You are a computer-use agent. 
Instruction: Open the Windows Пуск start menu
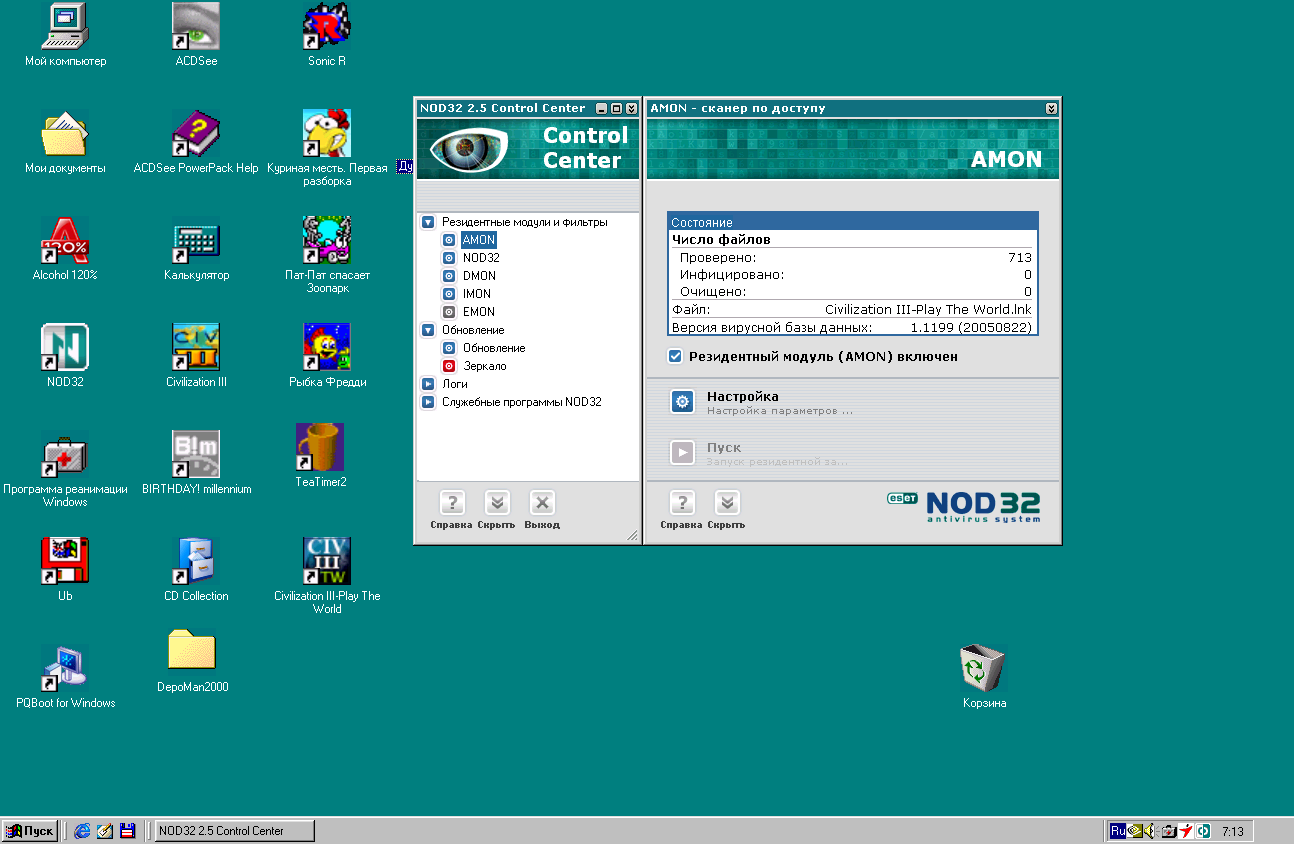tap(30, 831)
